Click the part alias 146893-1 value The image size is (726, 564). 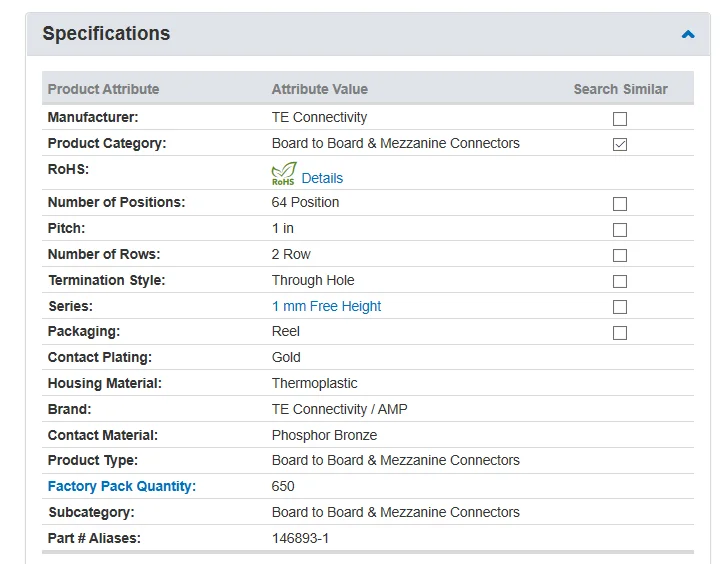tap(300, 538)
